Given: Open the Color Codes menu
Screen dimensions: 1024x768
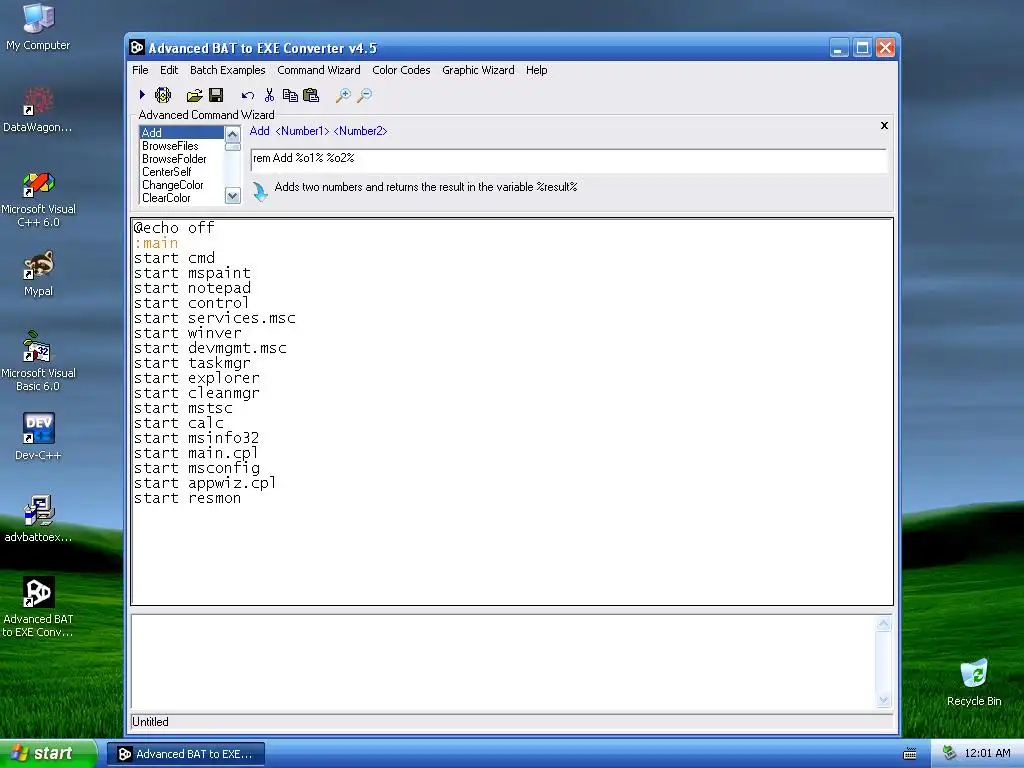Looking at the screenshot, I should click(x=401, y=70).
